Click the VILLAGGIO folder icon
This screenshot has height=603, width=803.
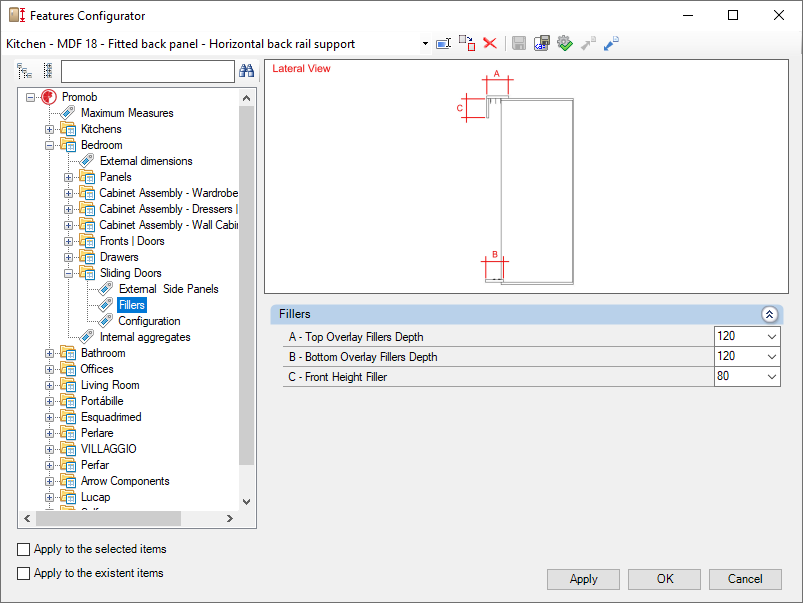pyautogui.click(x=68, y=449)
